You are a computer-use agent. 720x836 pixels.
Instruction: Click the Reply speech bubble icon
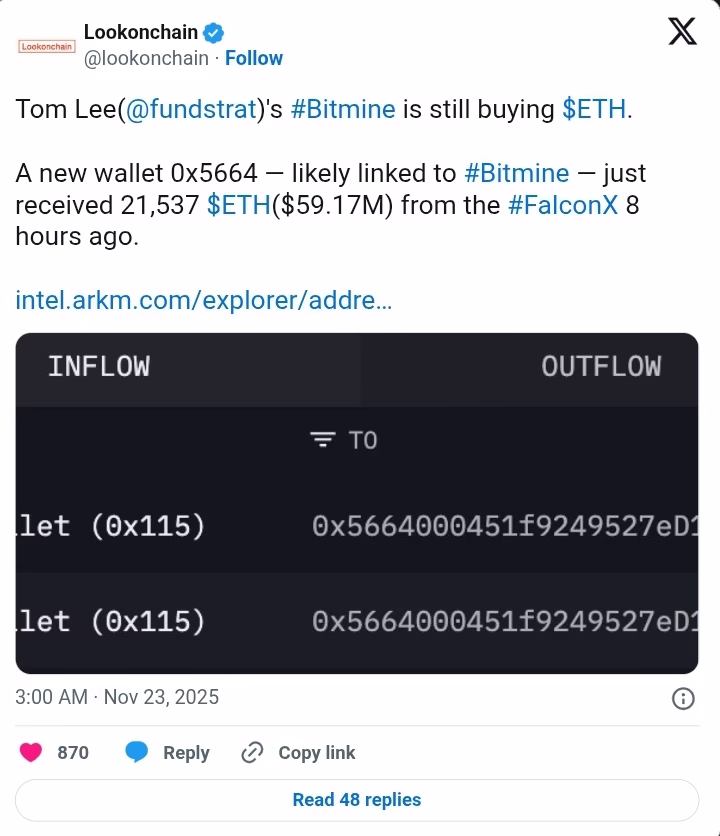(x=137, y=752)
